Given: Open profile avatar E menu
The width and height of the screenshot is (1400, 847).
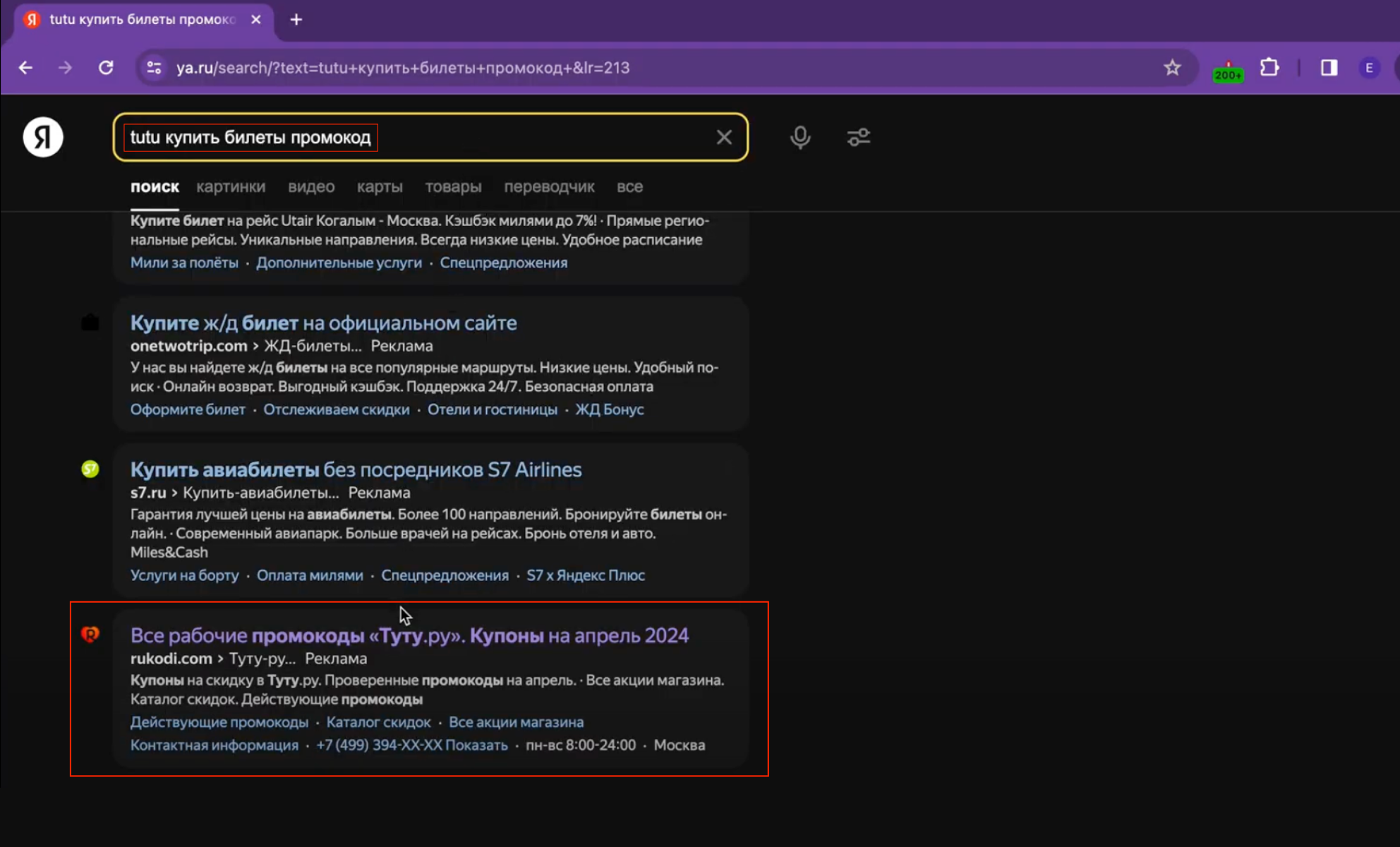Looking at the screenshot, I should 1369,68.
